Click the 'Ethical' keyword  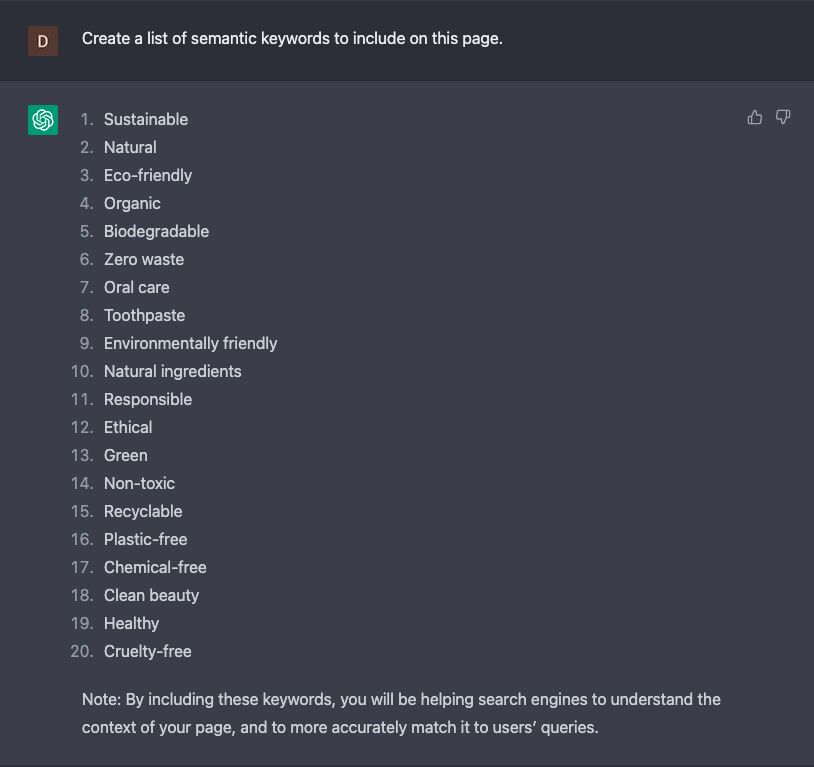tap(128, 427)
